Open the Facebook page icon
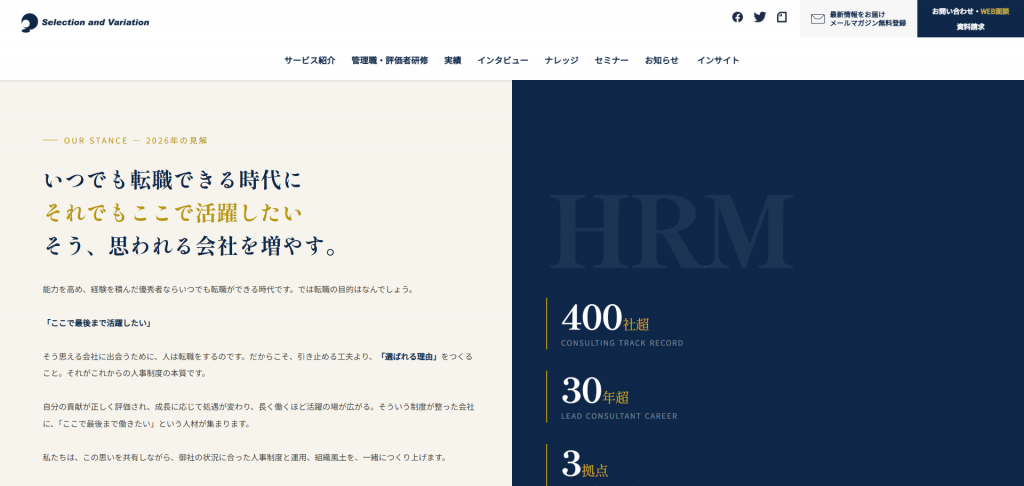 click(x=737, y=18)
